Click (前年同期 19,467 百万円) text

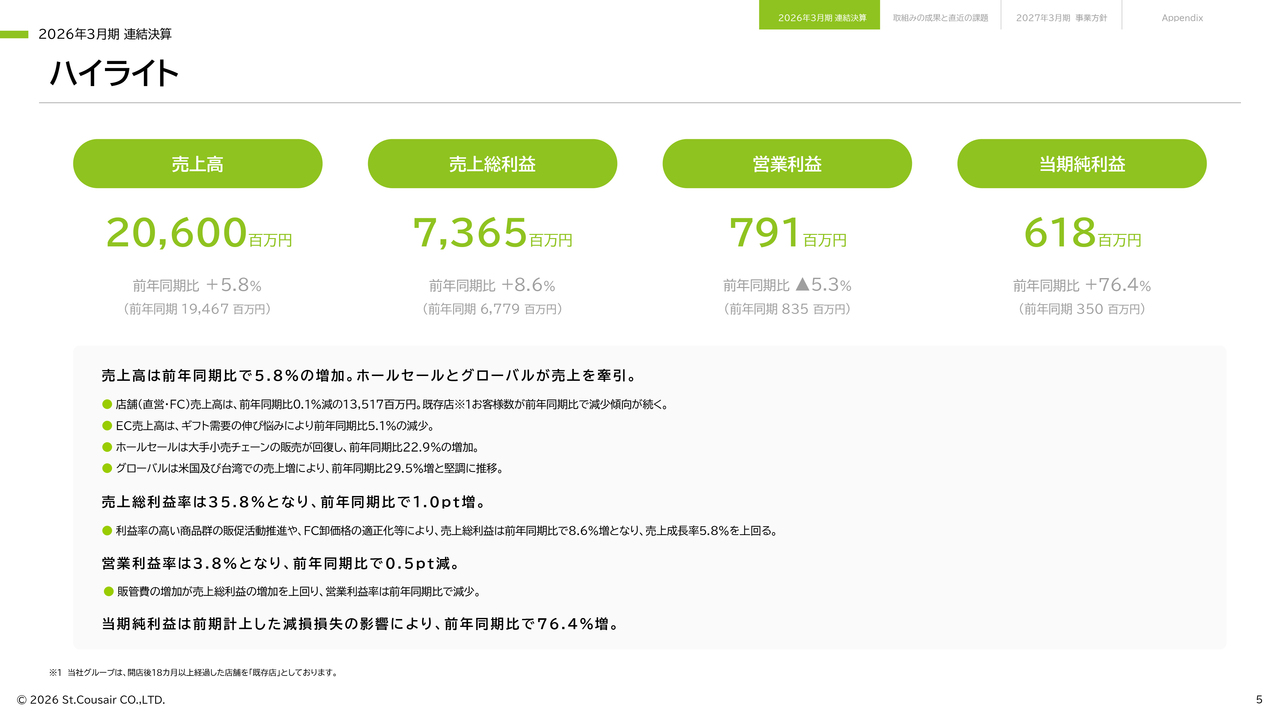[197, 309]
